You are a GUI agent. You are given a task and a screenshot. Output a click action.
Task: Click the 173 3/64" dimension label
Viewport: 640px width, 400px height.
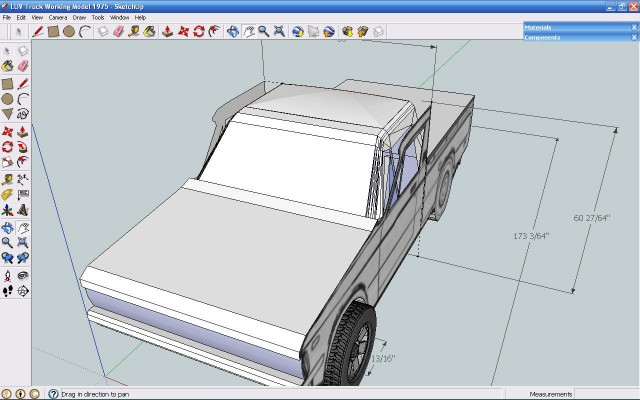coord(531,236)
